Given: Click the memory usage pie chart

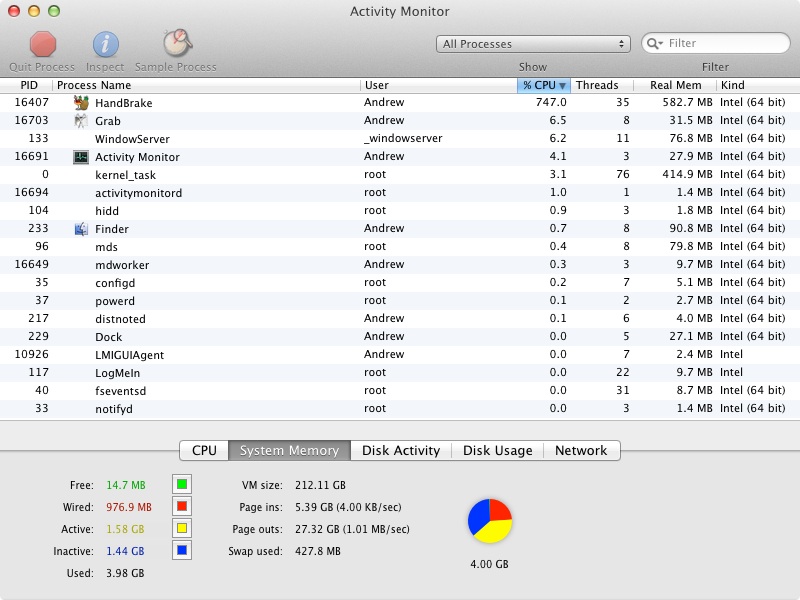Looking at the screenshot, I should 490,521.
